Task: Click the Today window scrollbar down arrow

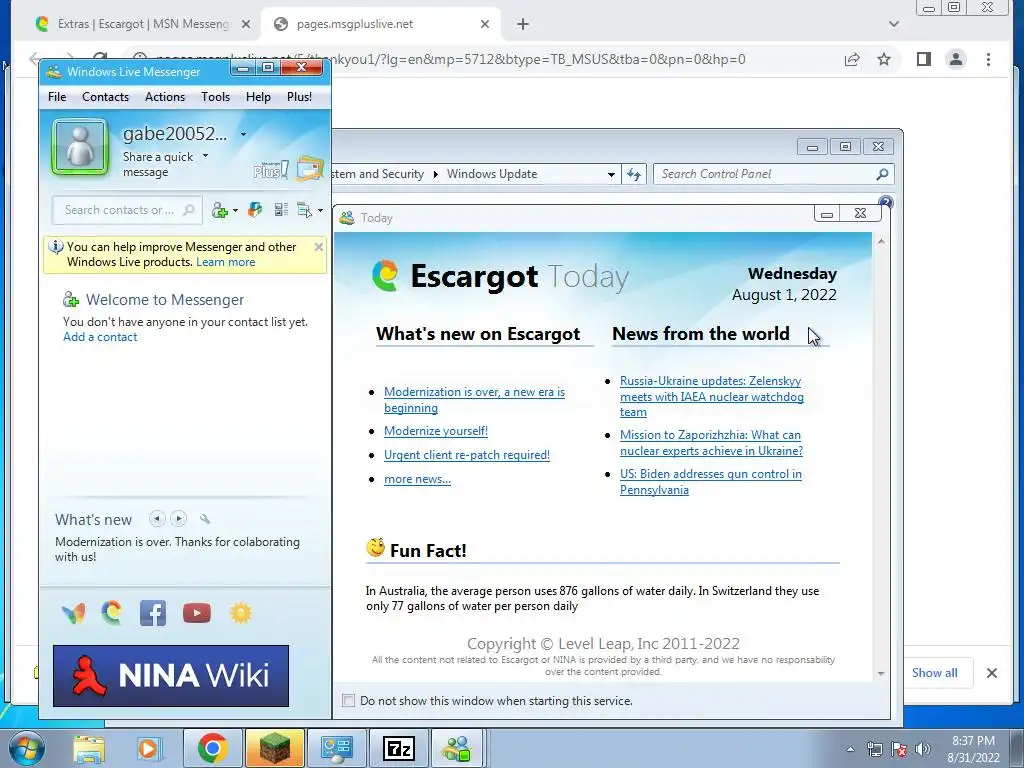Action: point(881,673)
